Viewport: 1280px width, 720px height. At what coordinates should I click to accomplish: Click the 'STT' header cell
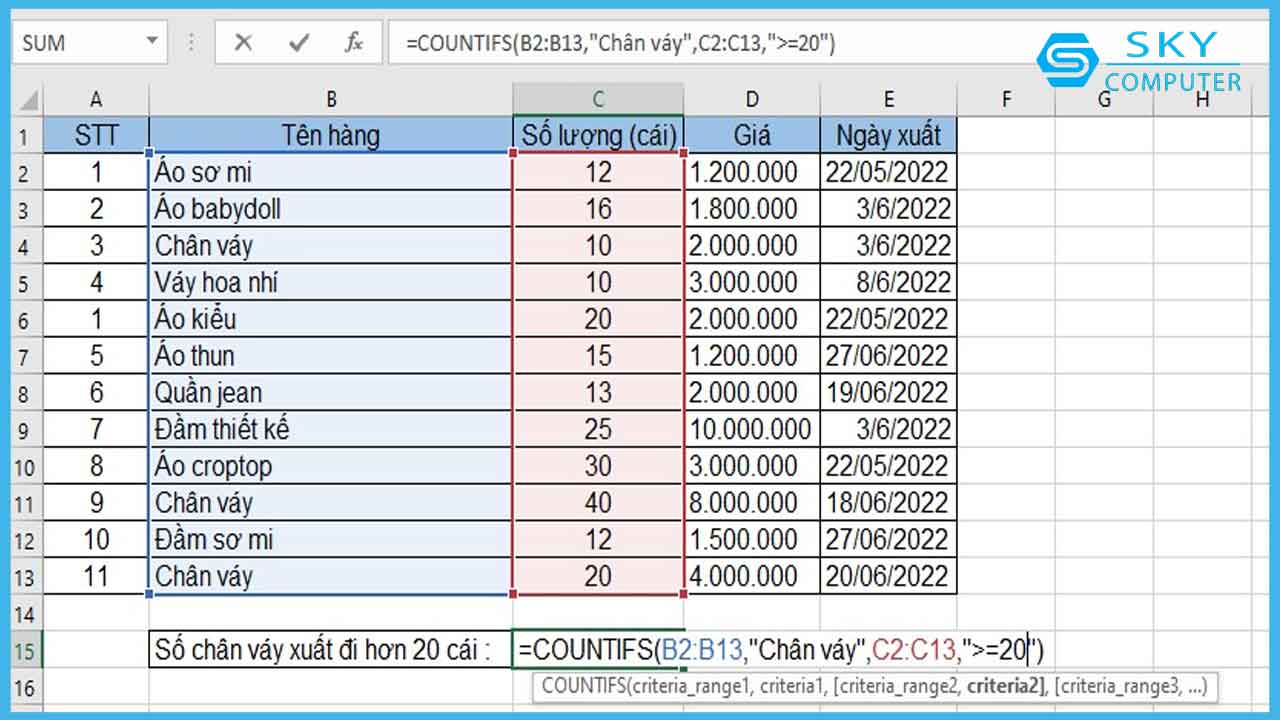pos(96,135)
